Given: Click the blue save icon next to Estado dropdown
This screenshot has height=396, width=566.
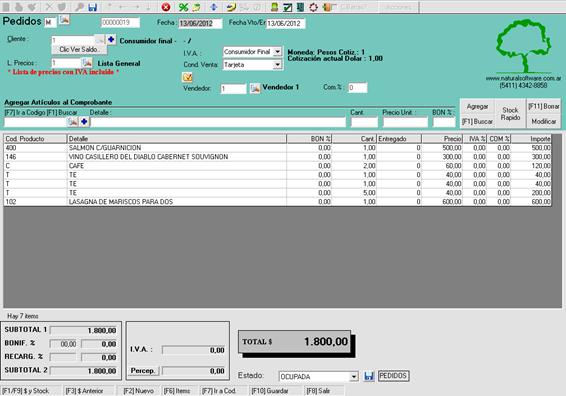Looking at the screenshot, I should click(x=369, y=376).
